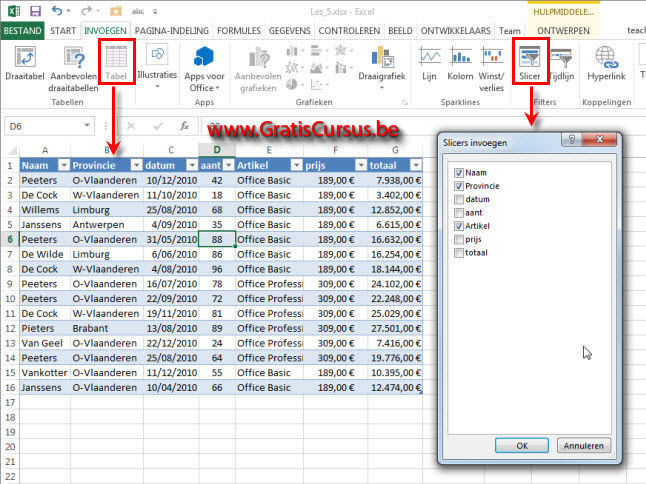This screenshot has width=646, height=484.
Task: Insert a Hyperlink
Action: (x=606, y=63)
